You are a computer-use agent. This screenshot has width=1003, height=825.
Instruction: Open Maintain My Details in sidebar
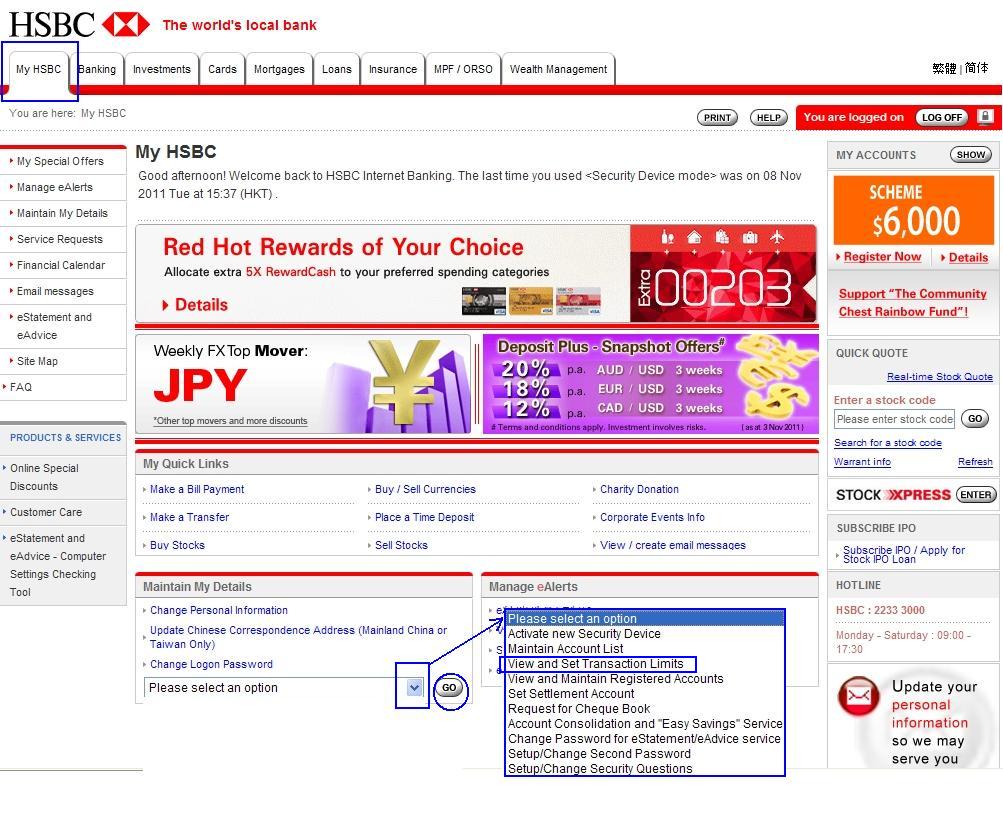[x=62, y=213]
